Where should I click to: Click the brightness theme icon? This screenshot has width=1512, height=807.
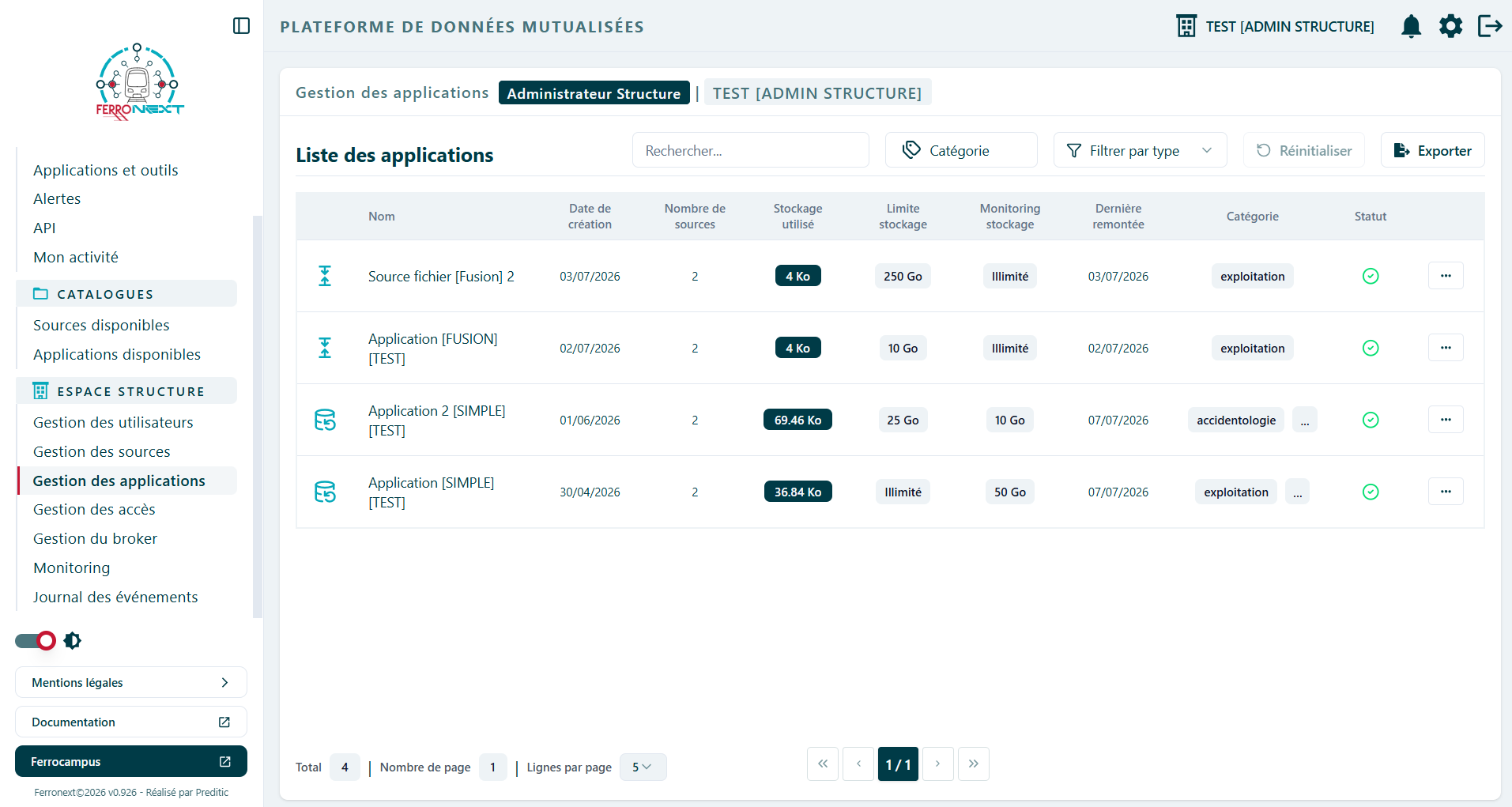point(73,640)
